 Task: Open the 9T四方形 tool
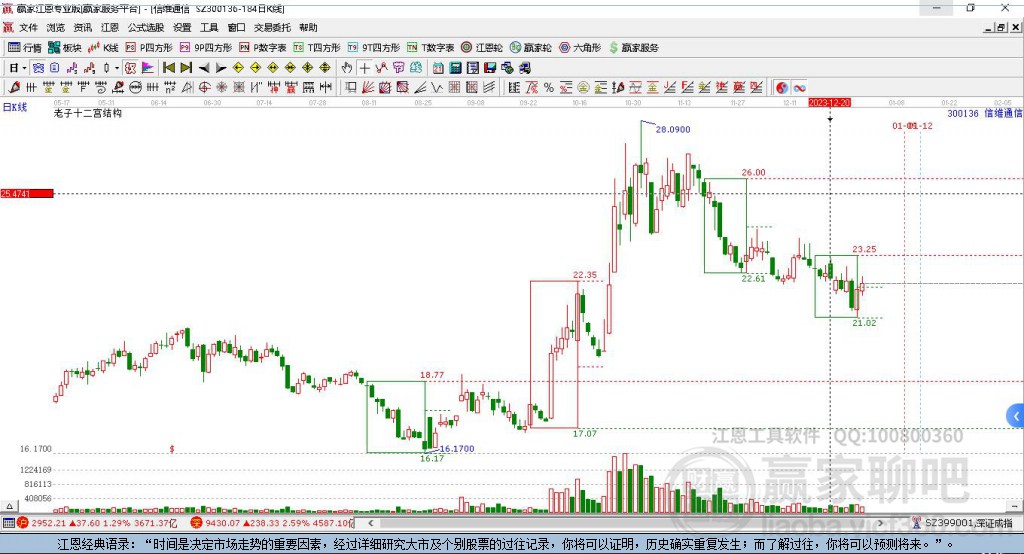tap(374, 48)
